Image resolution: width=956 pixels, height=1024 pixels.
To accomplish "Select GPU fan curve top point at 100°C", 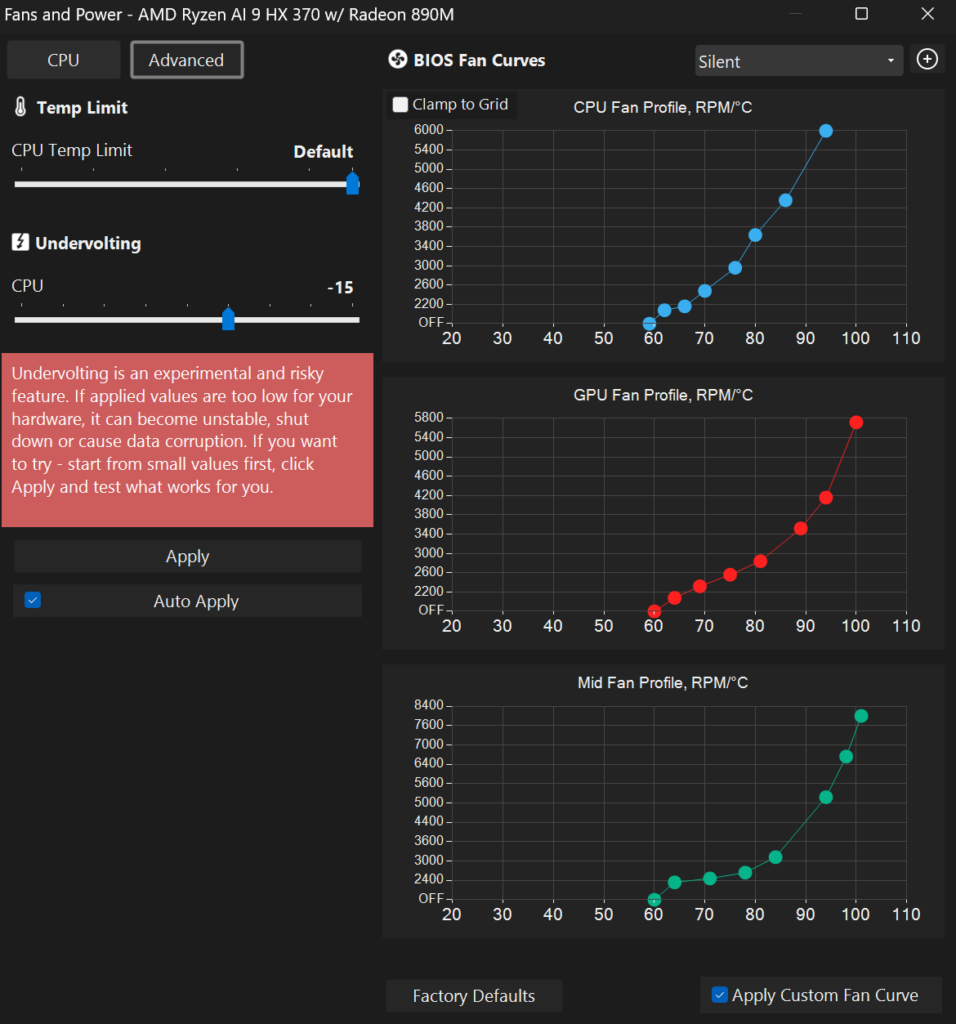I will pos(856,423).
